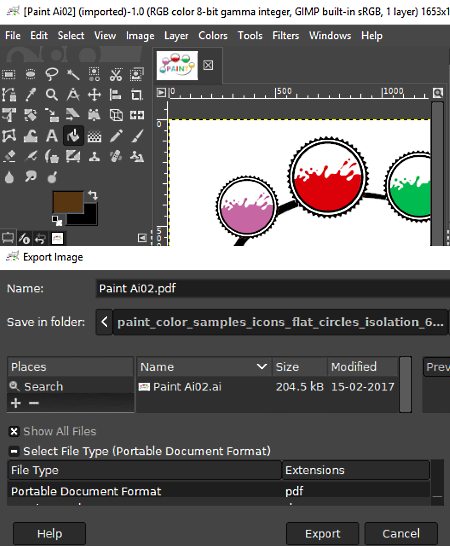Select the Shear tool
Image resolution: width=450 pixels, height=546 pixels.
tap(73, 115)
